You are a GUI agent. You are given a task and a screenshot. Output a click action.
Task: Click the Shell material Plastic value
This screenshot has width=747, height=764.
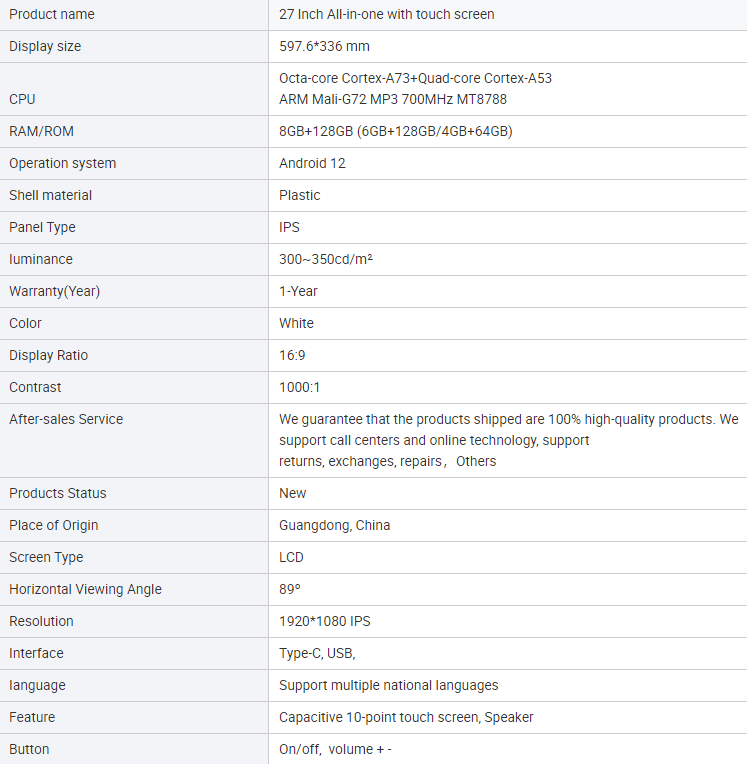(300, 195)
